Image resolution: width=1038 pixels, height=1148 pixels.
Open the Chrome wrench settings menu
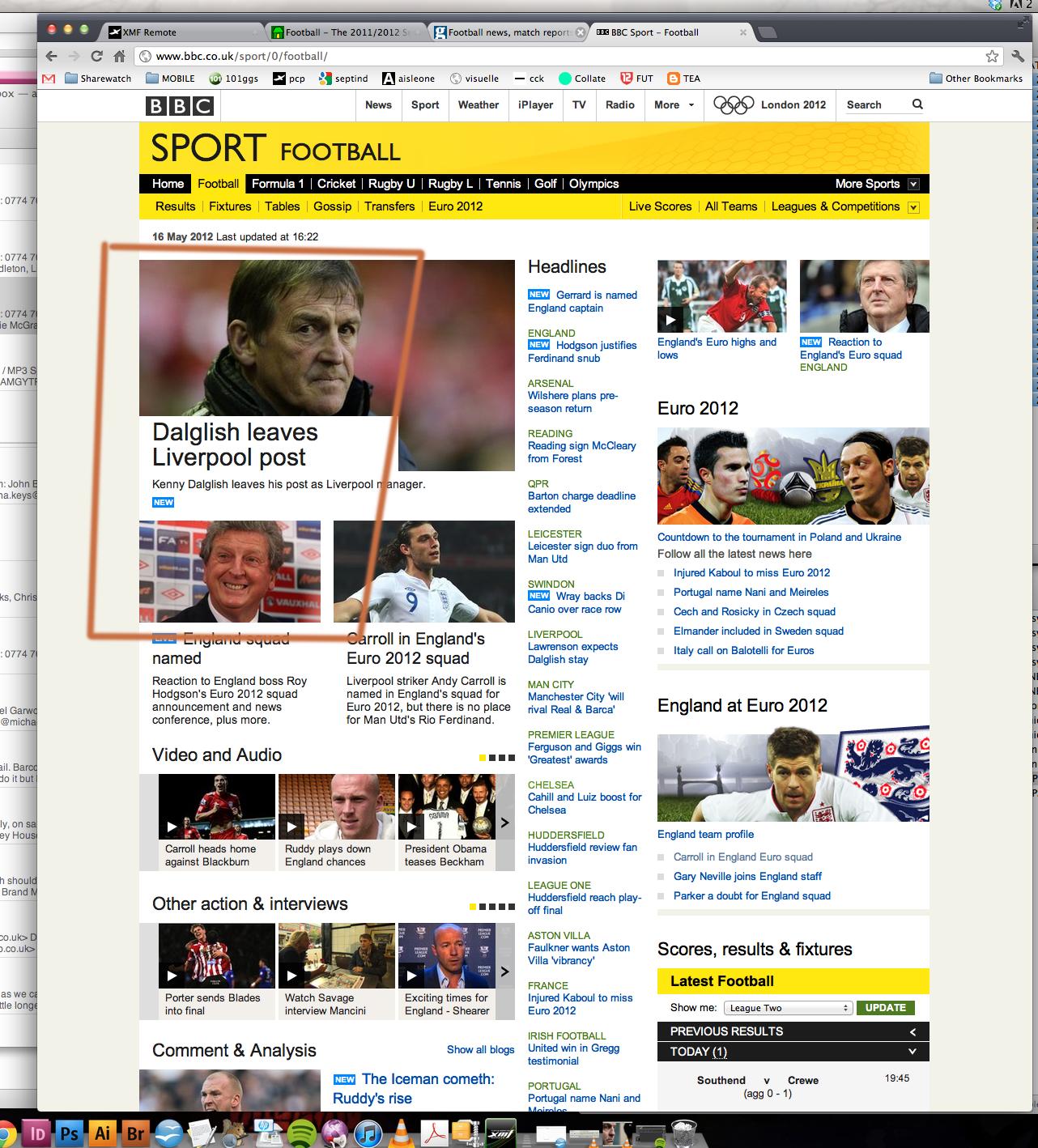click(1018, 56)
